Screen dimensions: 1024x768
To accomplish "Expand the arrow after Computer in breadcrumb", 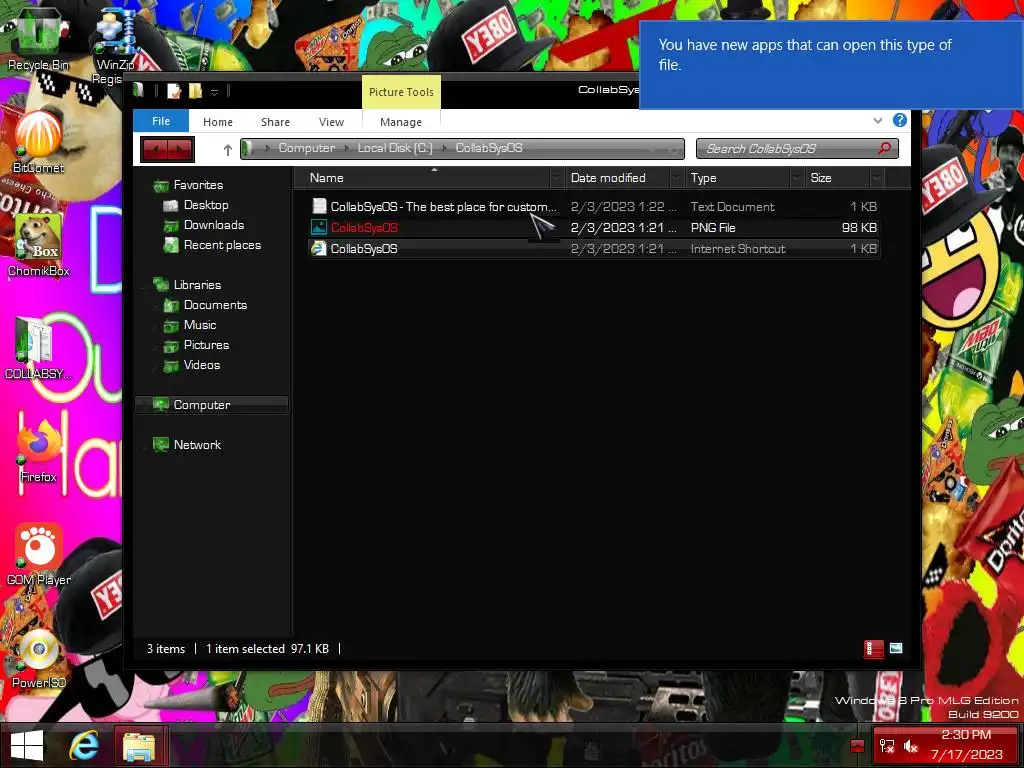I will point(347,149).
